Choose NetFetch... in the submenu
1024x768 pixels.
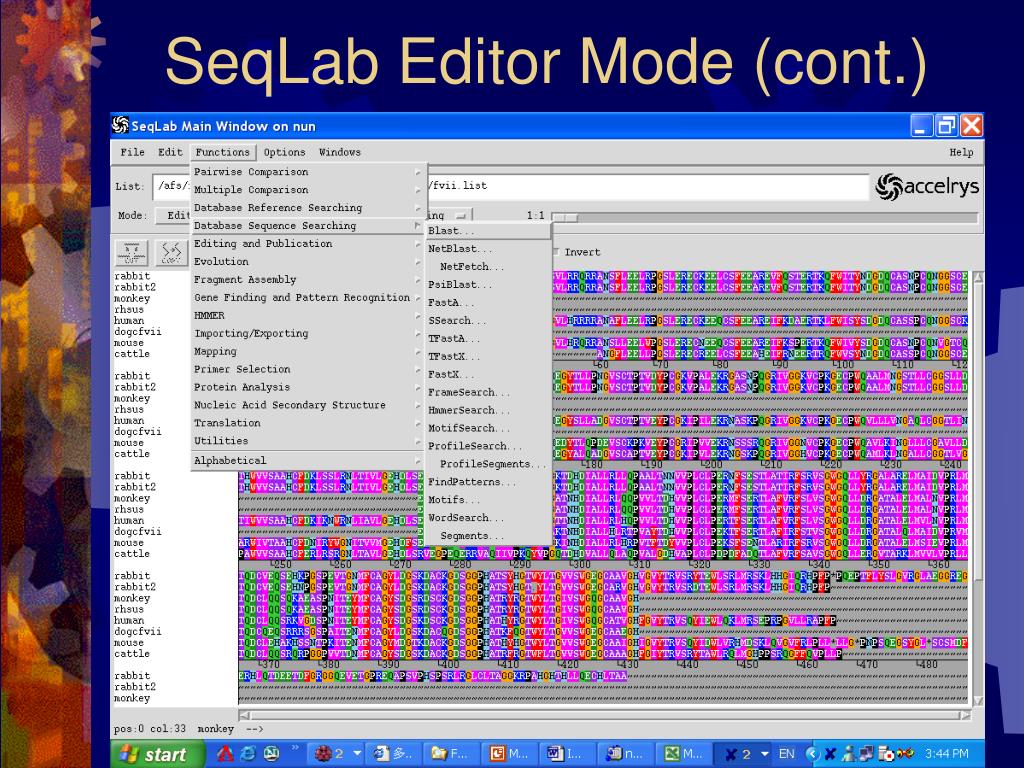click(488, 266)
